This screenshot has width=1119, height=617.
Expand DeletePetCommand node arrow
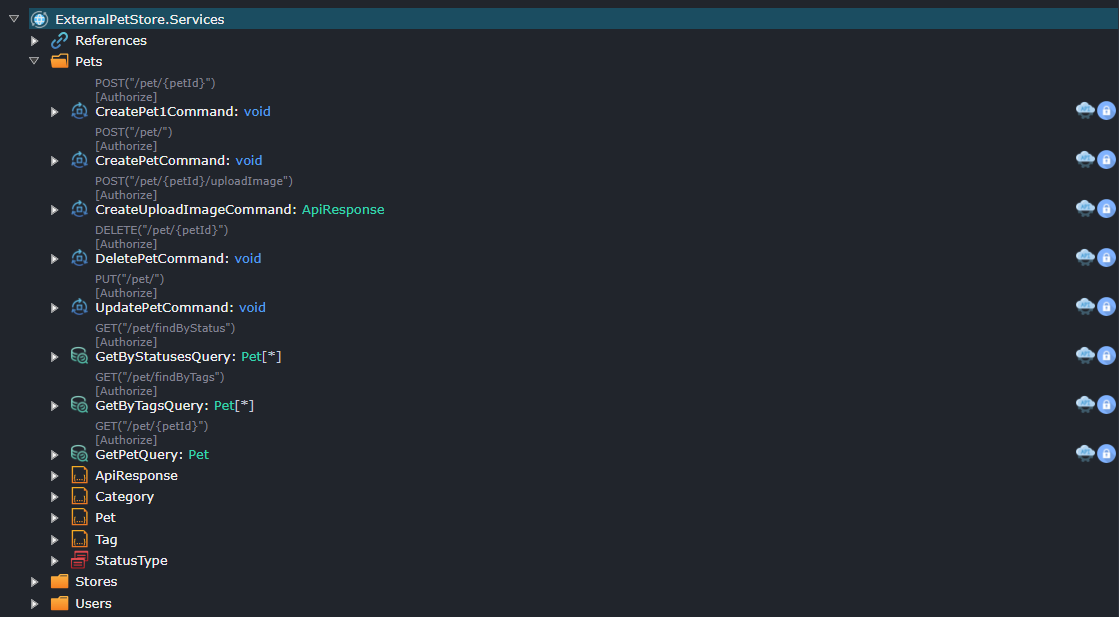click(x=54, y=259)
